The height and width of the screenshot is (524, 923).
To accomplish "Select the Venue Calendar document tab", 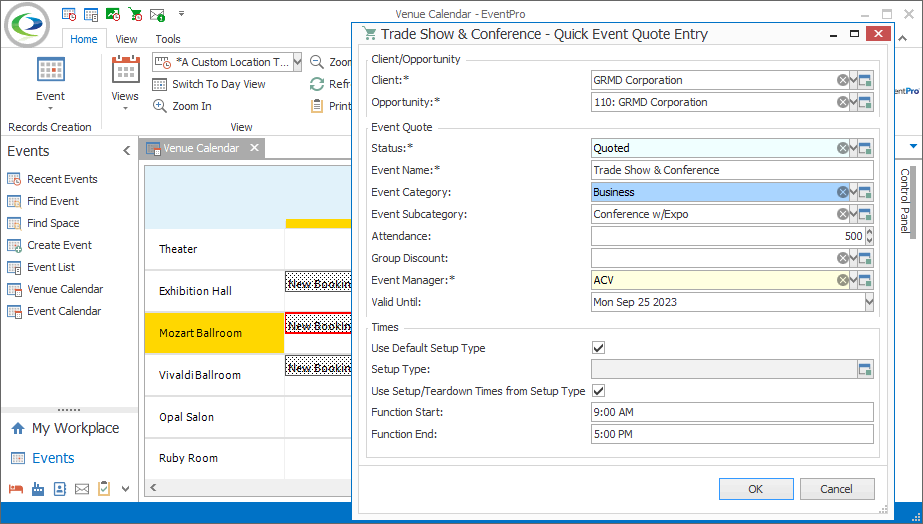I will pos(201,148).
